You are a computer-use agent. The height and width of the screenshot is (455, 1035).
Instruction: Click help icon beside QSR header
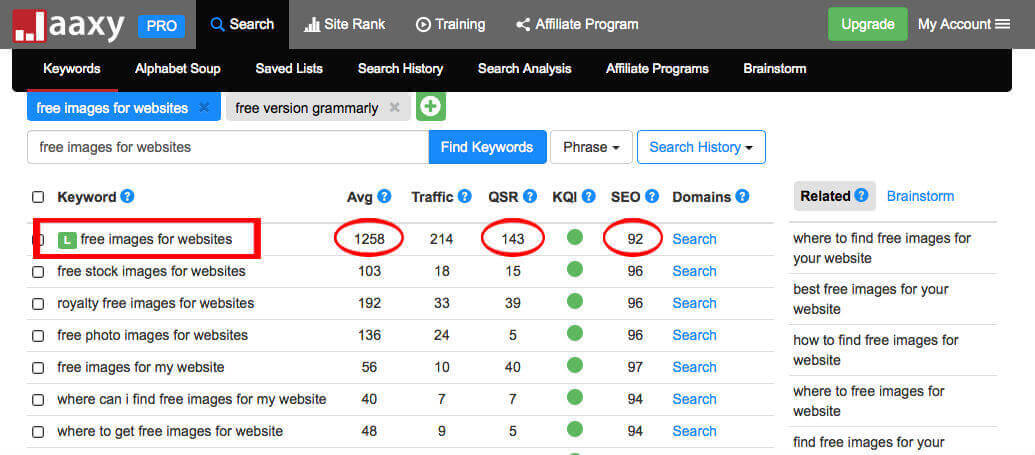point(530,197)
